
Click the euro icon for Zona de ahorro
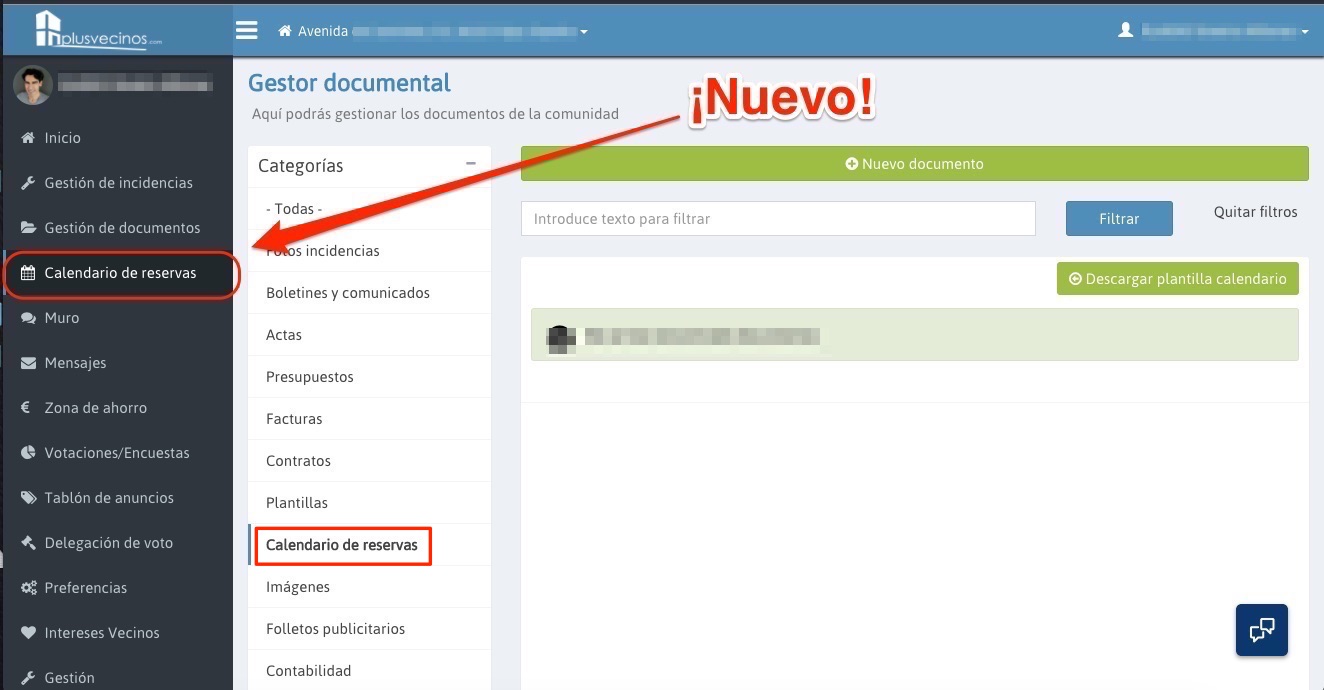[27, 408]
